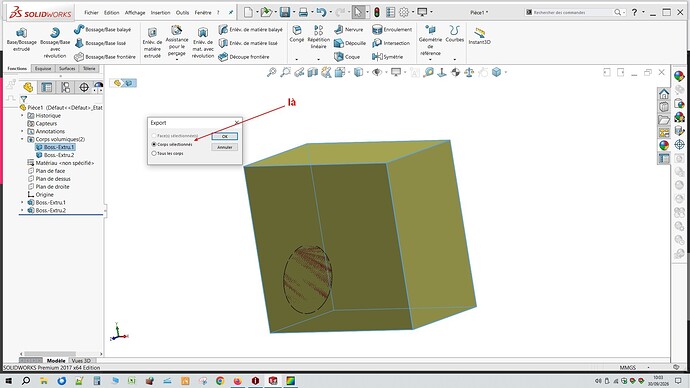Open the Courbes curves tool
The width and height of the screenshot is (690, 388).
pyautogui.click(x=455, y=34)
